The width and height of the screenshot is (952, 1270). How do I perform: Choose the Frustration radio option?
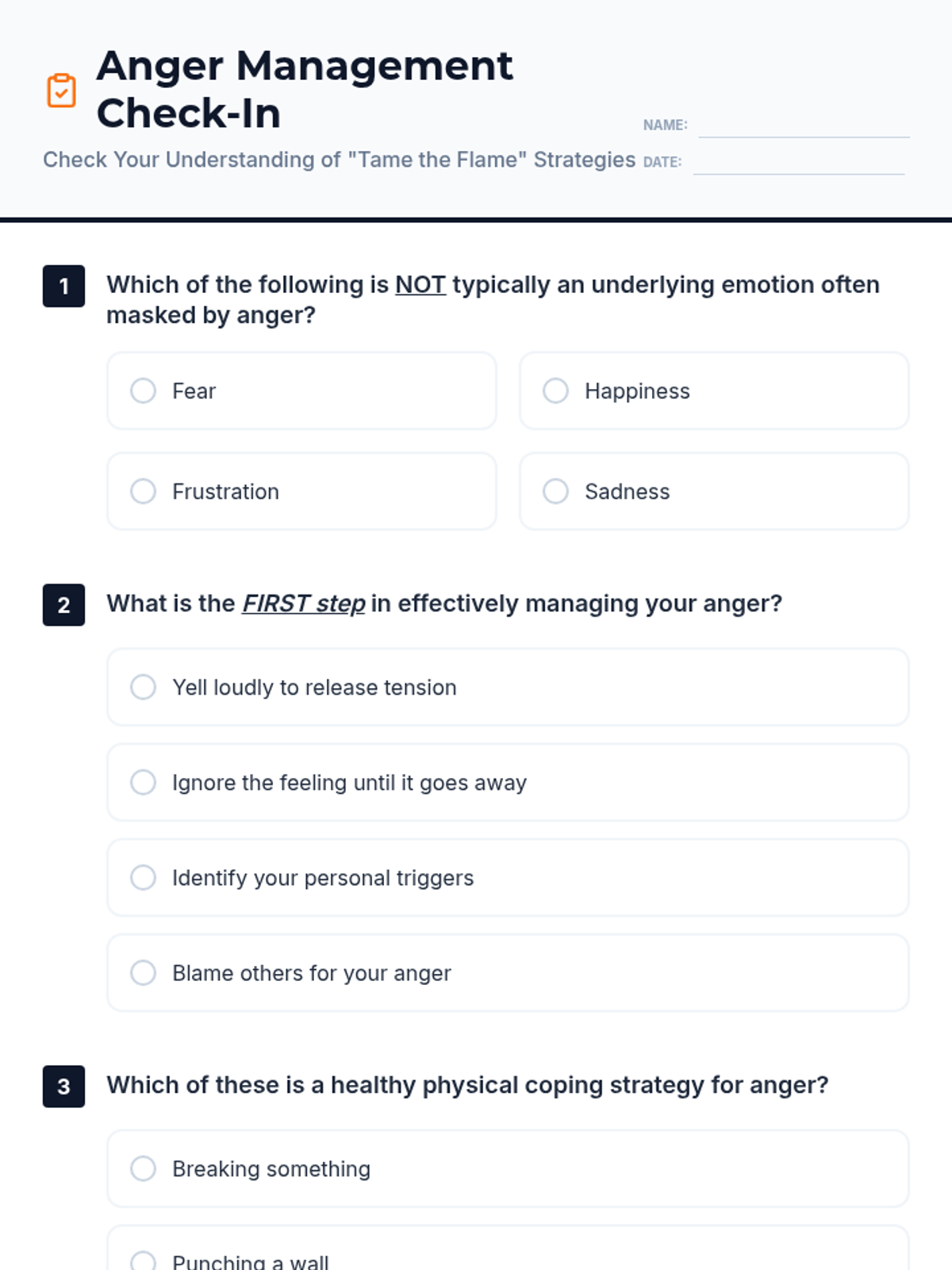(144, 491)
